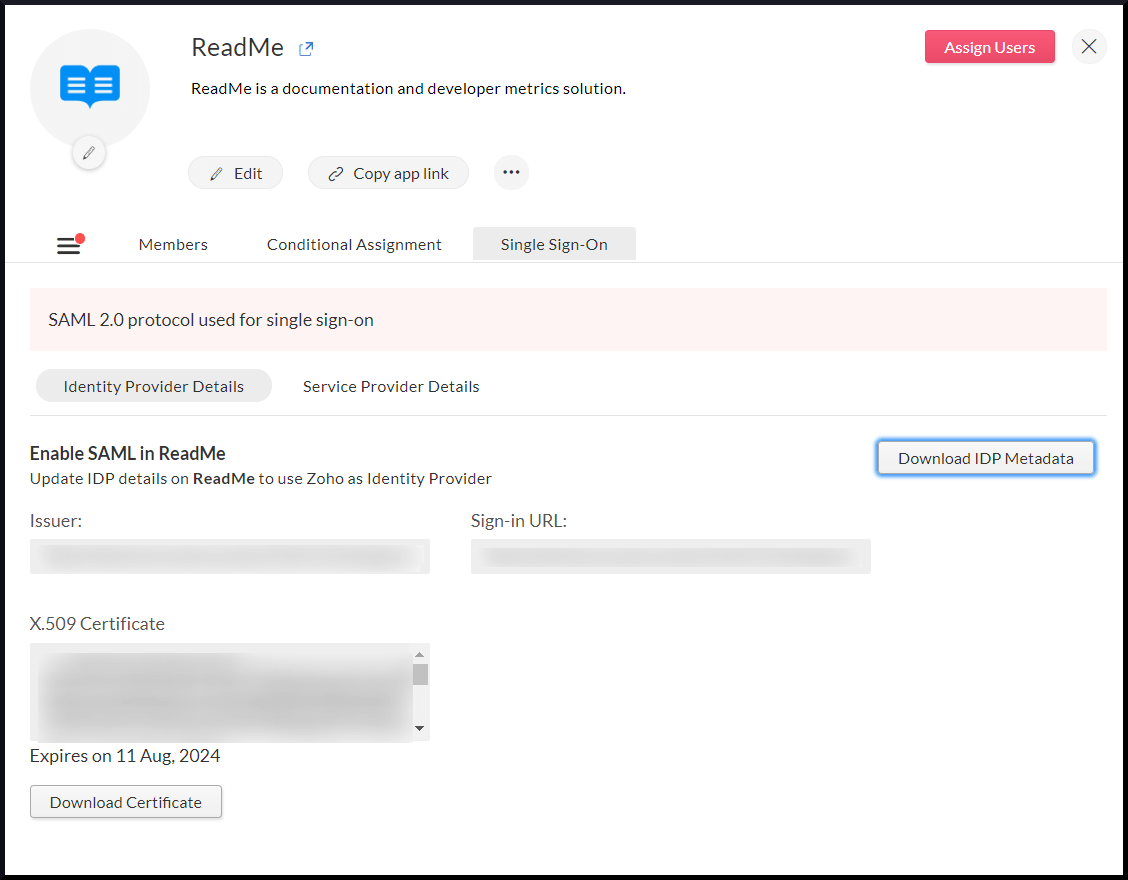Click the pencil icon on app logo
This screenshot has width=1128, height=880.
tap(88, 153)
